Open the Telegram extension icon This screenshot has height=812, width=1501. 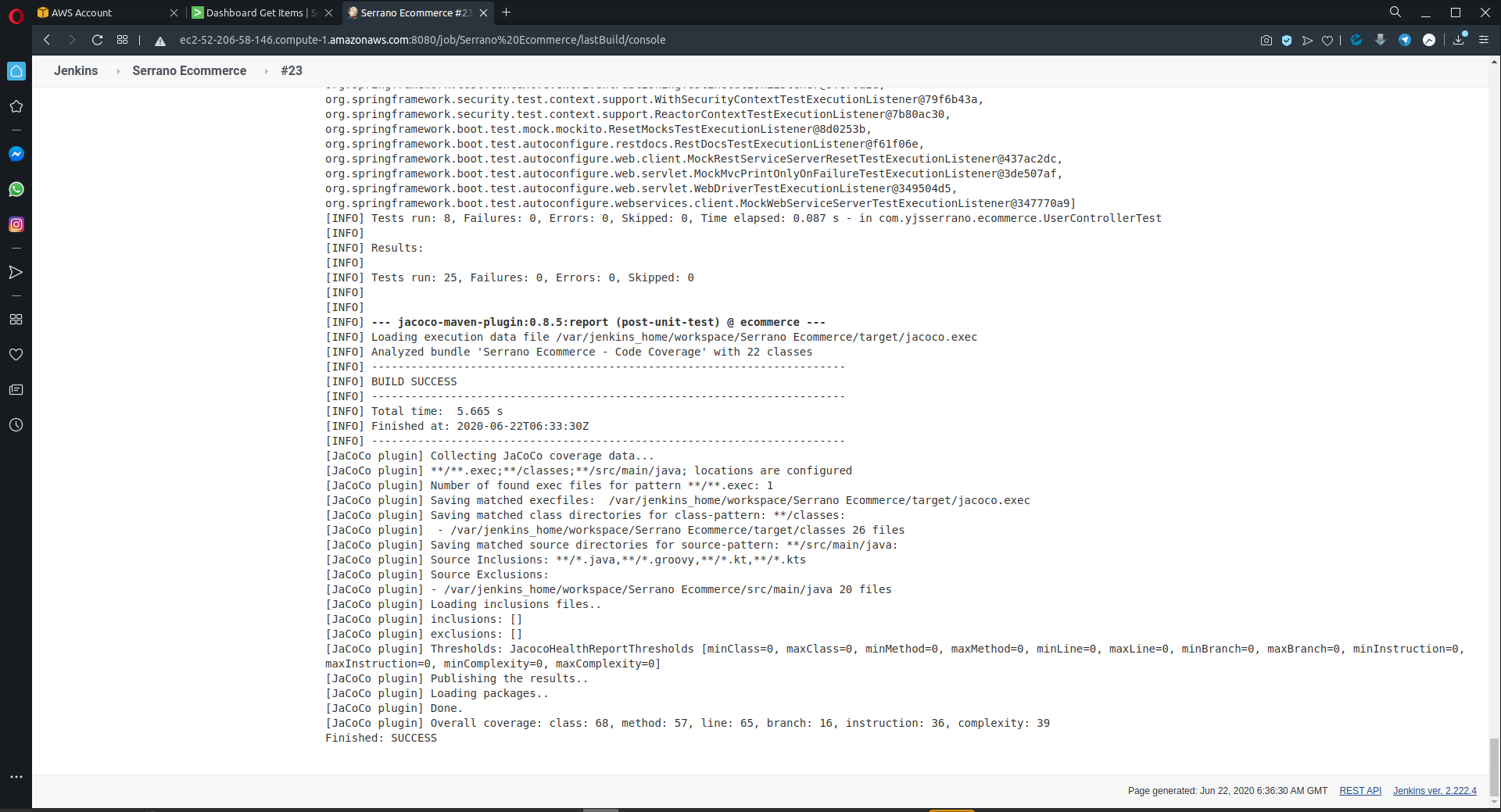coord(1405,40)
